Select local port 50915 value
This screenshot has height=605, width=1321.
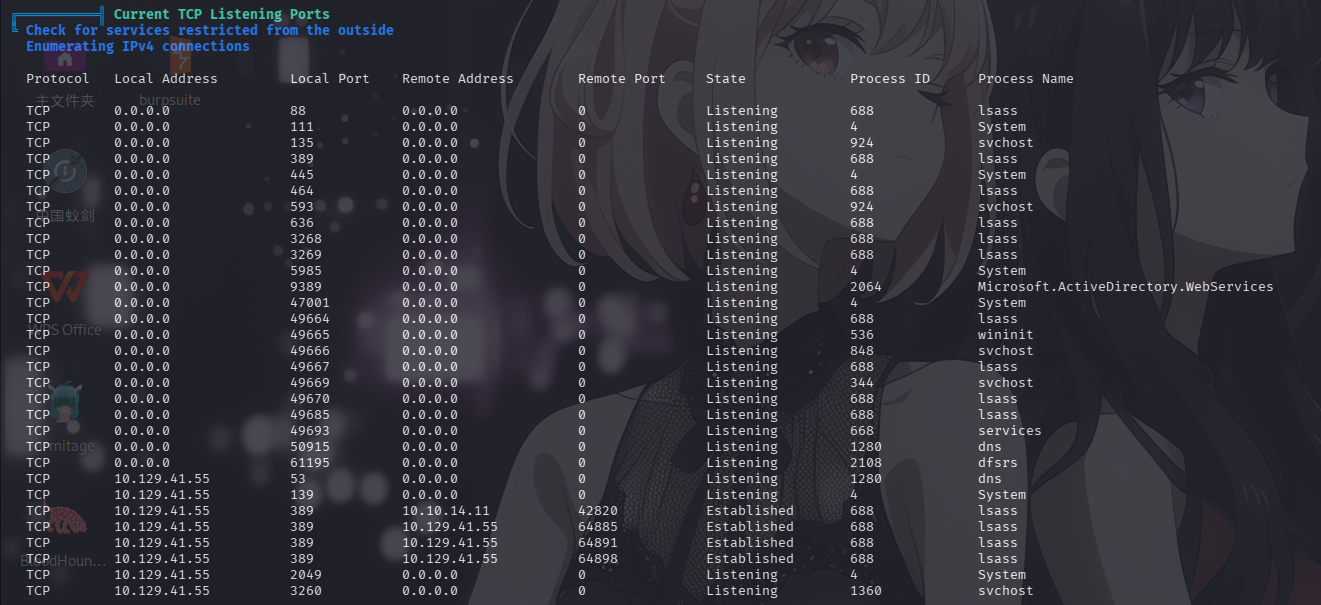[x=310, y=447]
